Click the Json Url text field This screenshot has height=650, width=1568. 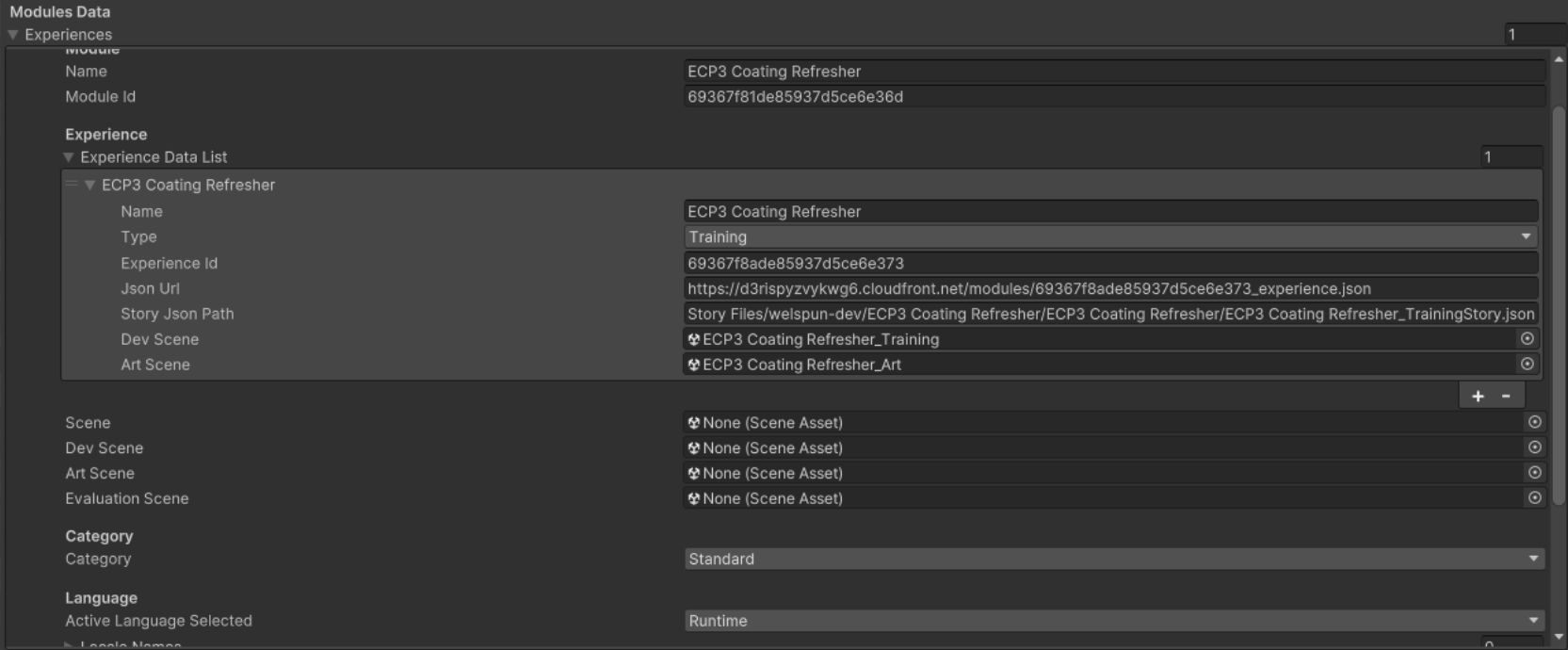coord(1110,289)
